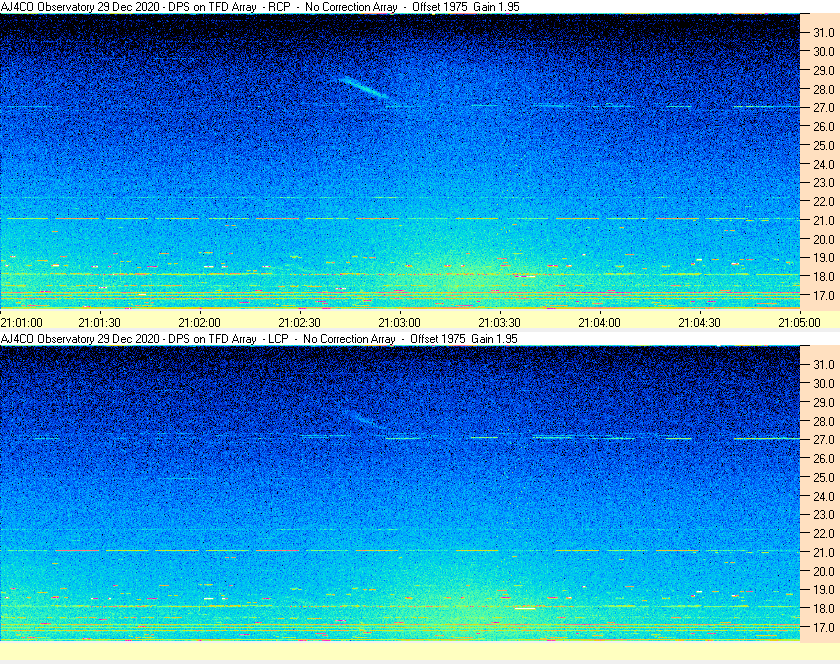Click 24.0 frequency label in LCP panel
This screenshot has height=664, width=840.
pos(824,496)
